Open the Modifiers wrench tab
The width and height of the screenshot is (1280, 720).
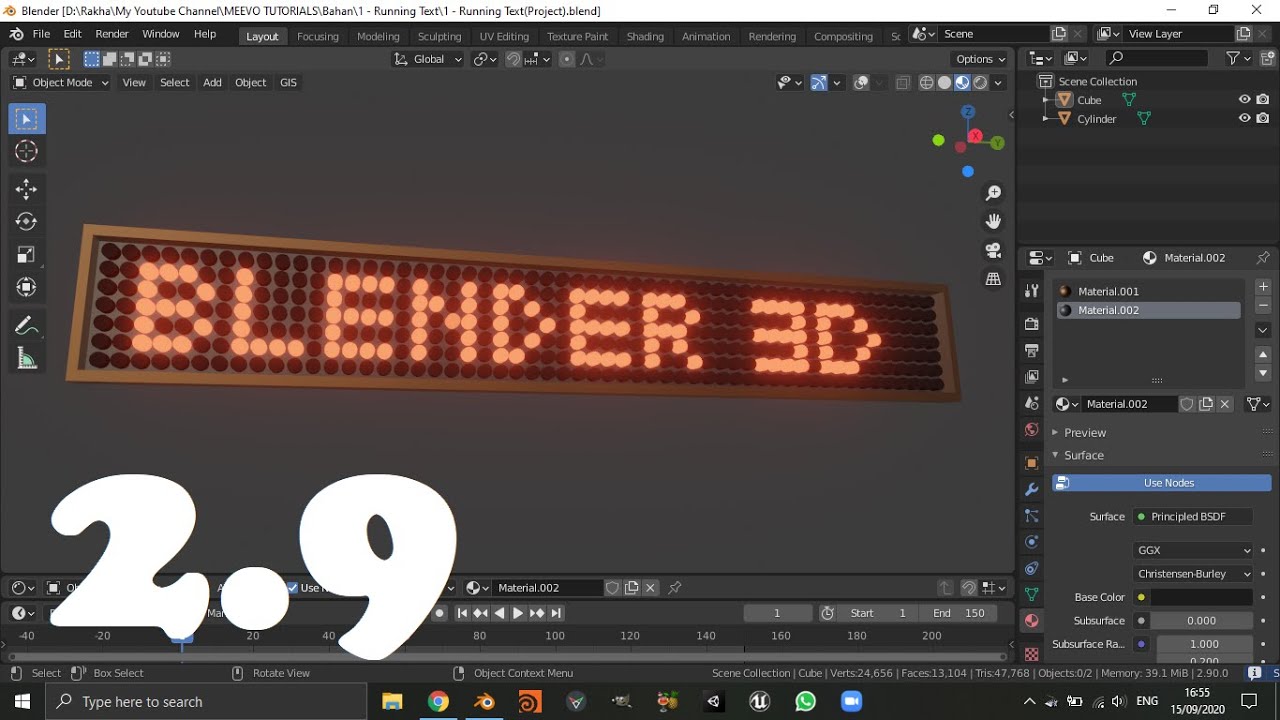pos(1031,489)
